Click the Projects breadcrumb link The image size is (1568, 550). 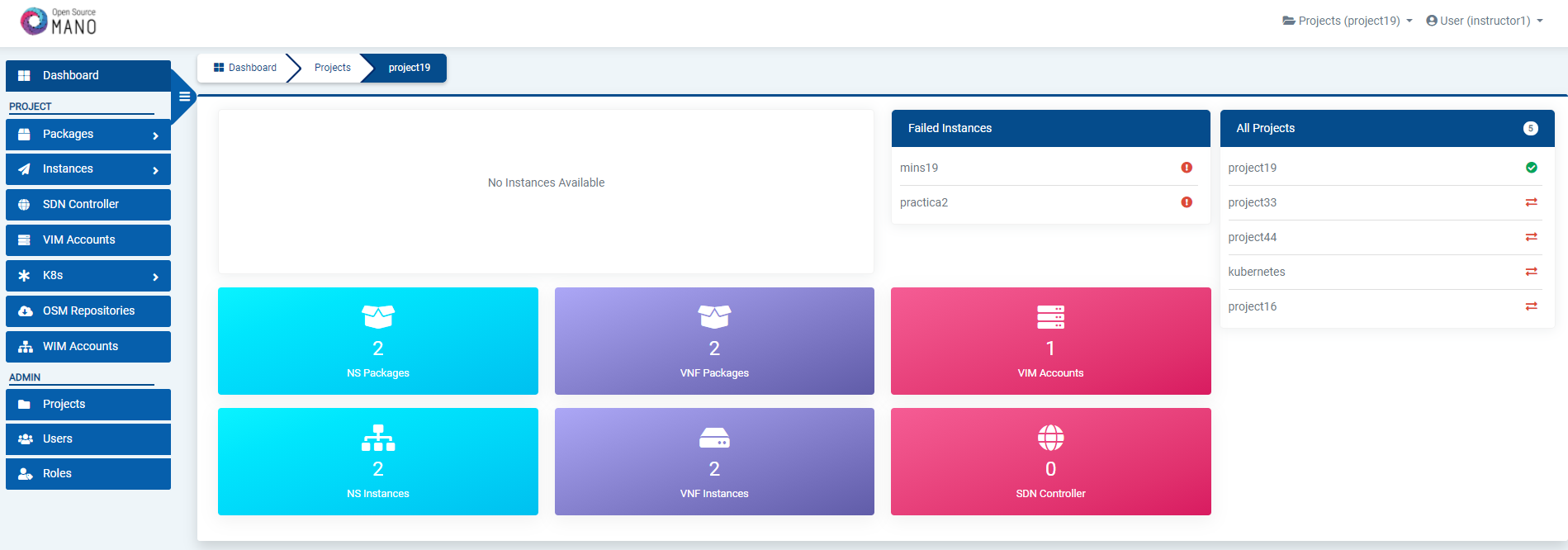333,68
